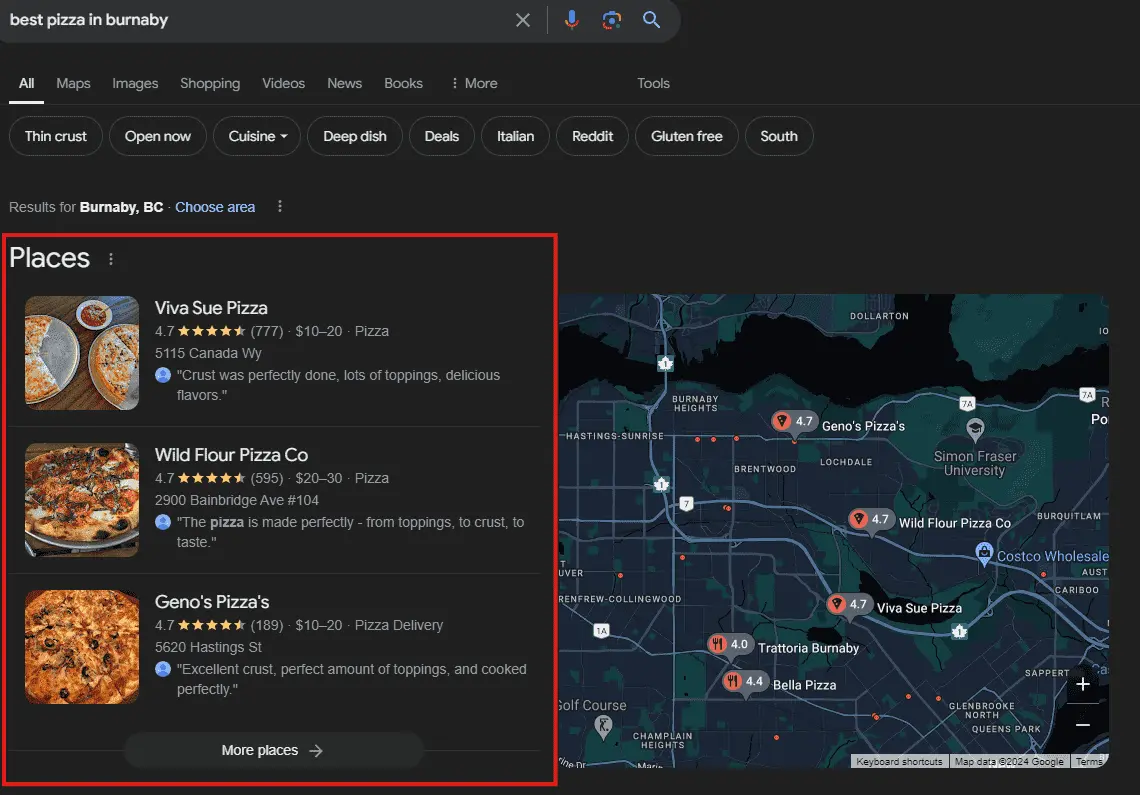Apply the Deep dish filter chip
This screenshot has width=1140, height=795.
point(355,136)
